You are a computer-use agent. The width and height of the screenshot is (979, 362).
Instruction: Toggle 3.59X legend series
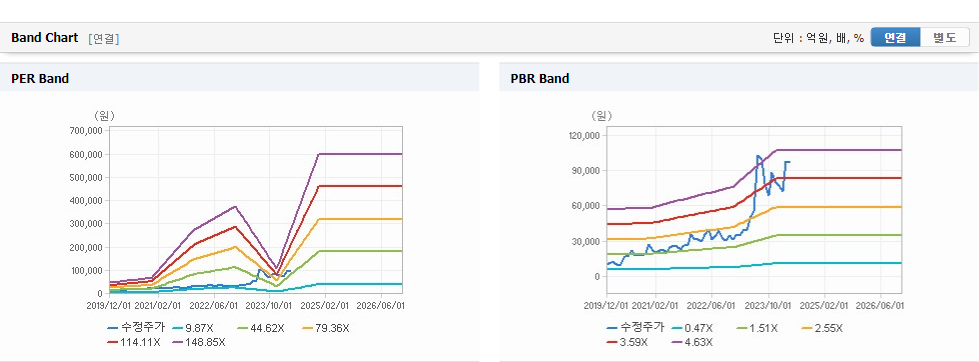click(x=628, y=342)
